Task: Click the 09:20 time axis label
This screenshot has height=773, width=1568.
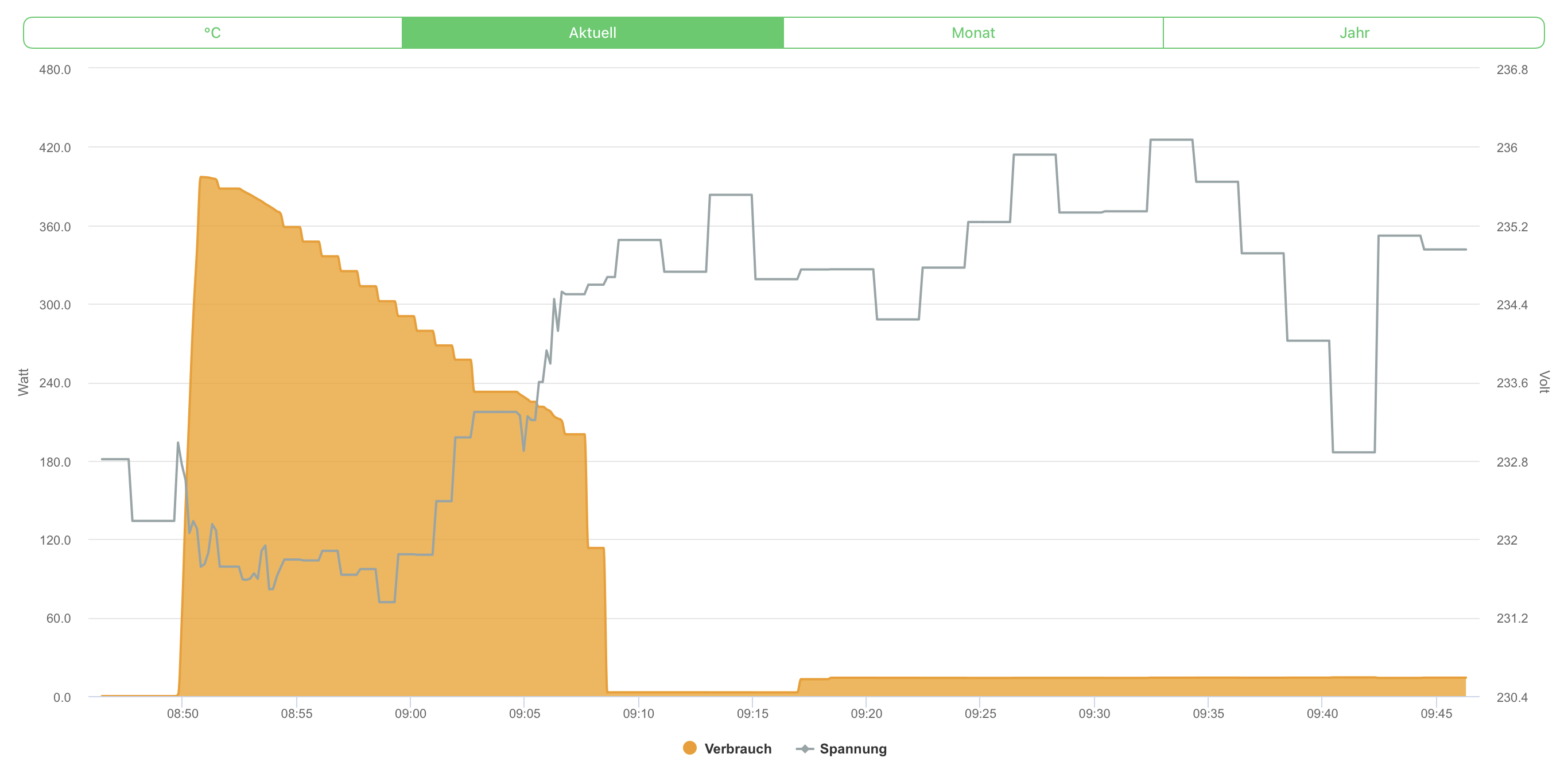Action: pyautogui.click(x=865, y=713)
